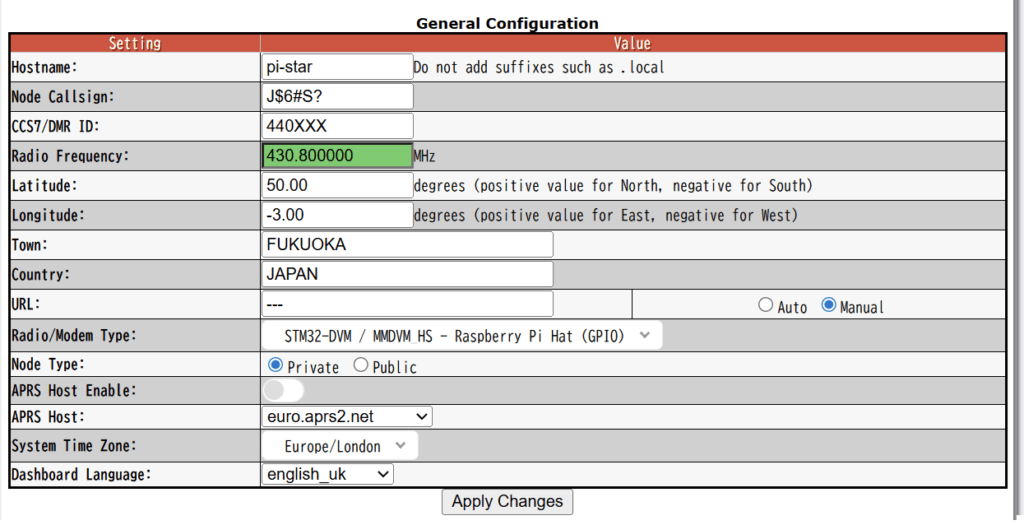Choose the Private node type option

(x=276, y=365)
